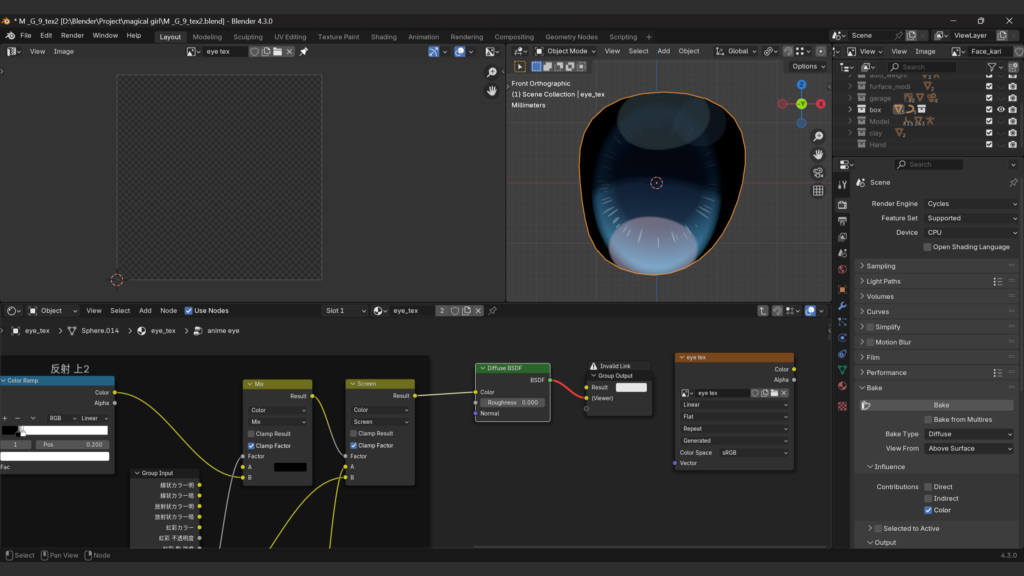
Task: Switch to the Shading workspace tab
Action: coord(383,37)
